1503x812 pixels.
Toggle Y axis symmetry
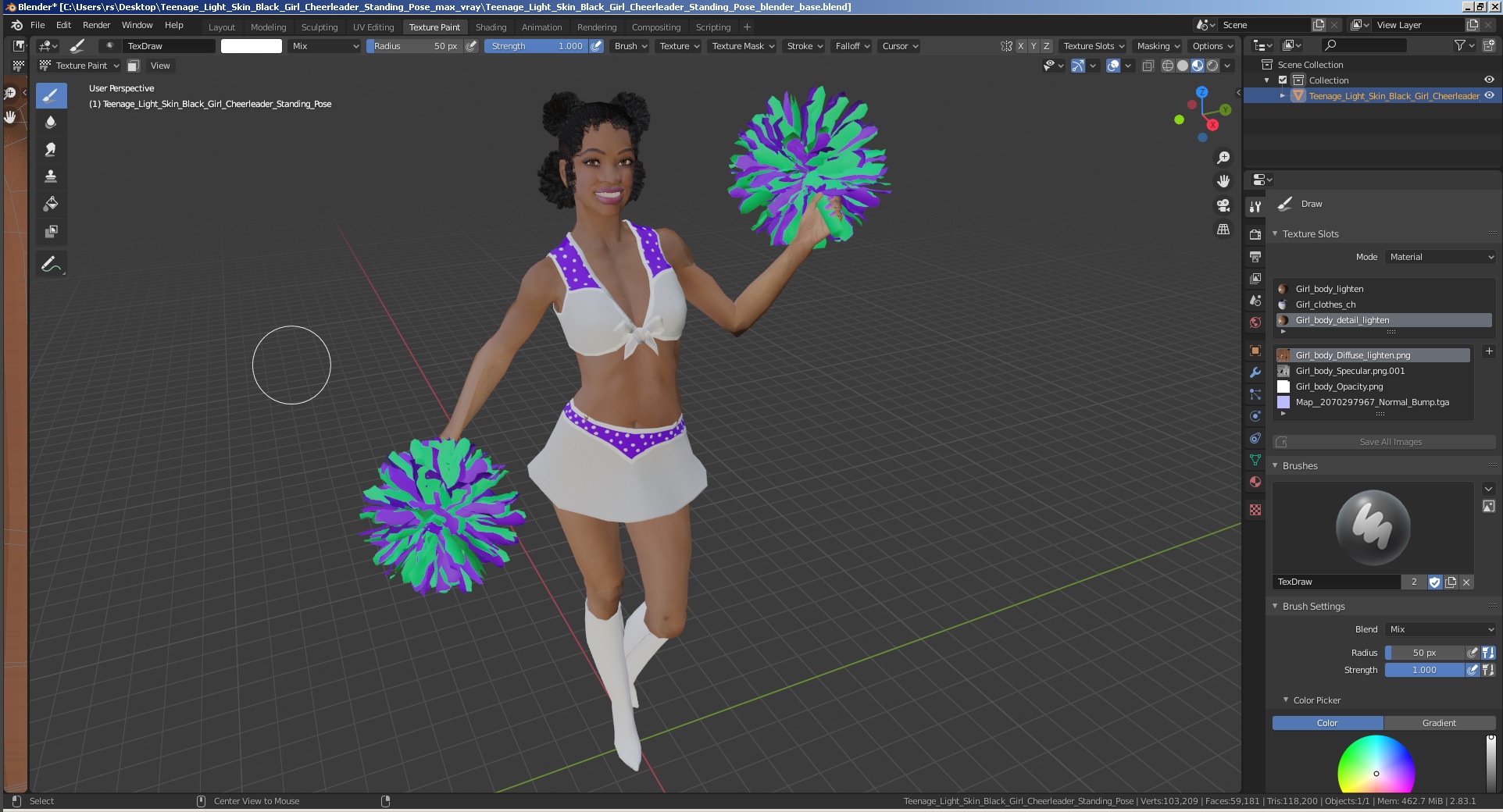pyautogui.click(x=1034, y=46)
